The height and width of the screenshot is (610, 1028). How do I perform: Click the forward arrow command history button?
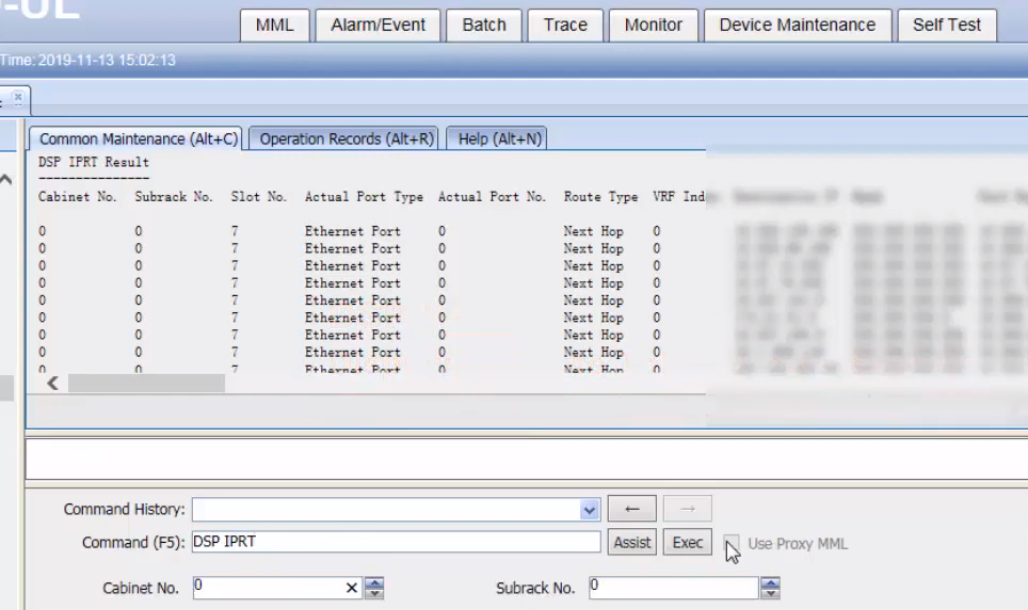pos(687,508)
